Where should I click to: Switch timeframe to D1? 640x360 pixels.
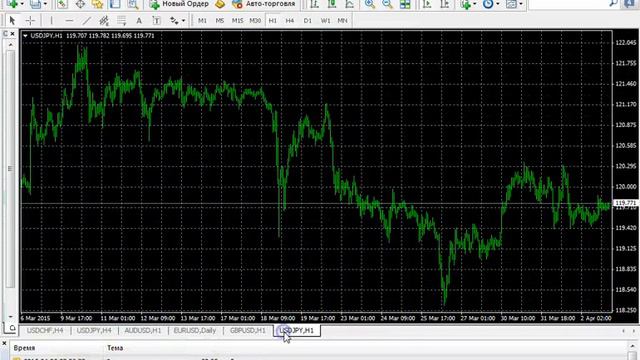pyautogui.click(x=308, y=20)
